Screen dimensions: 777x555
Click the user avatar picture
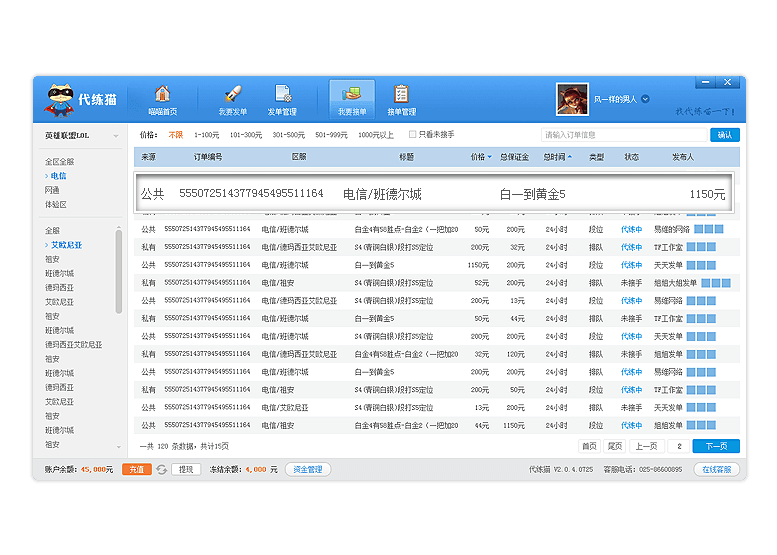pos(571,99)
